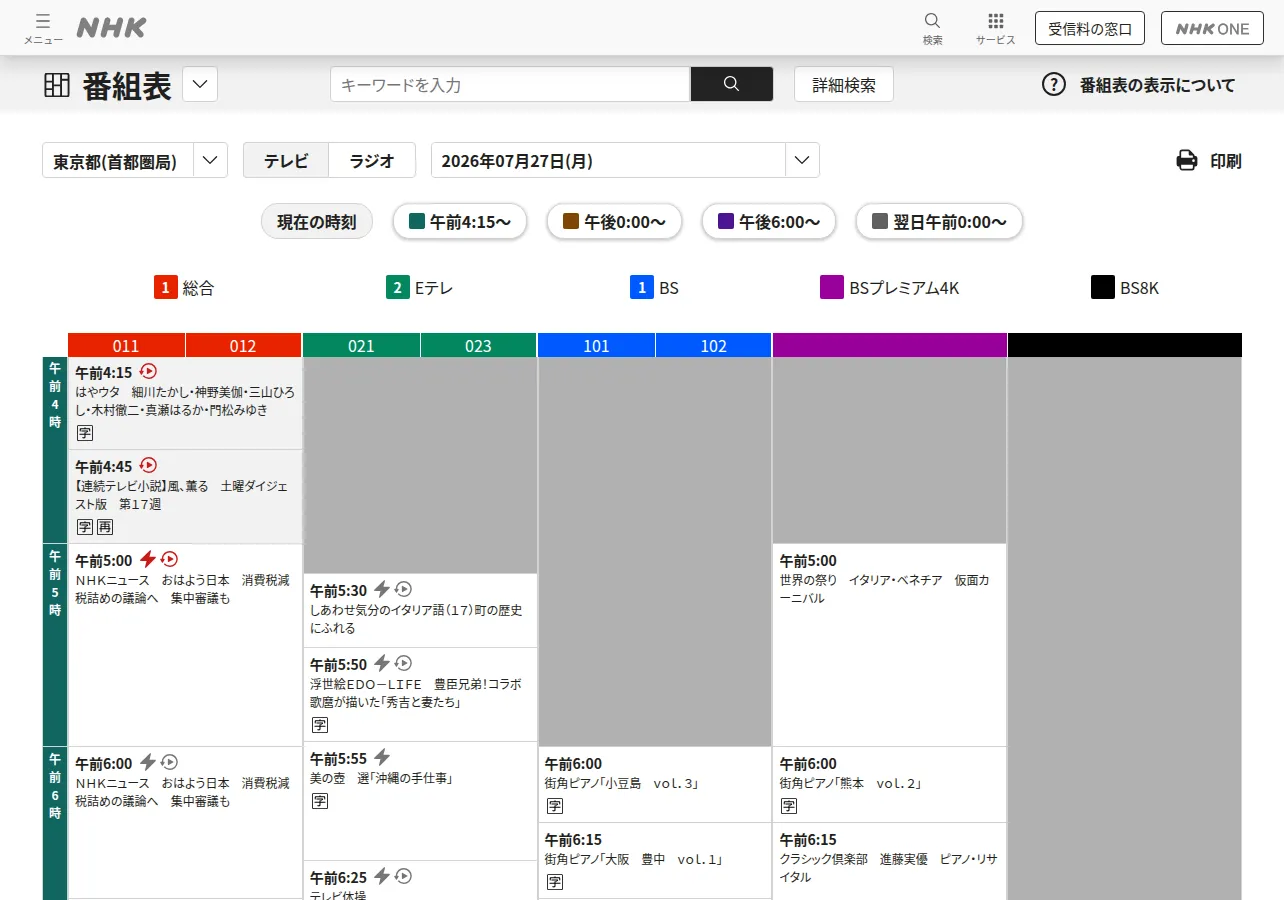Click the question mark help icon
The height and width of the screenshot is (900, 1284).
[x=1054, y=85]
